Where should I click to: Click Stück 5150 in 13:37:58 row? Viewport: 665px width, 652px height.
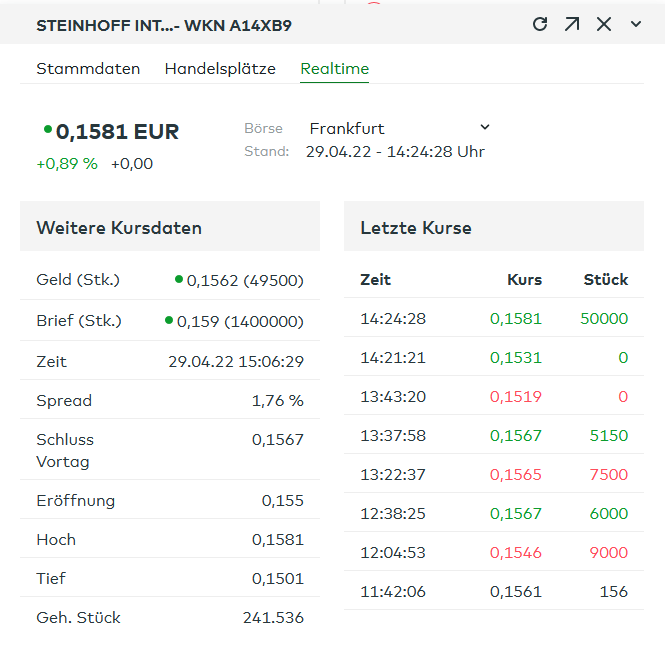(x=609, y=436)
